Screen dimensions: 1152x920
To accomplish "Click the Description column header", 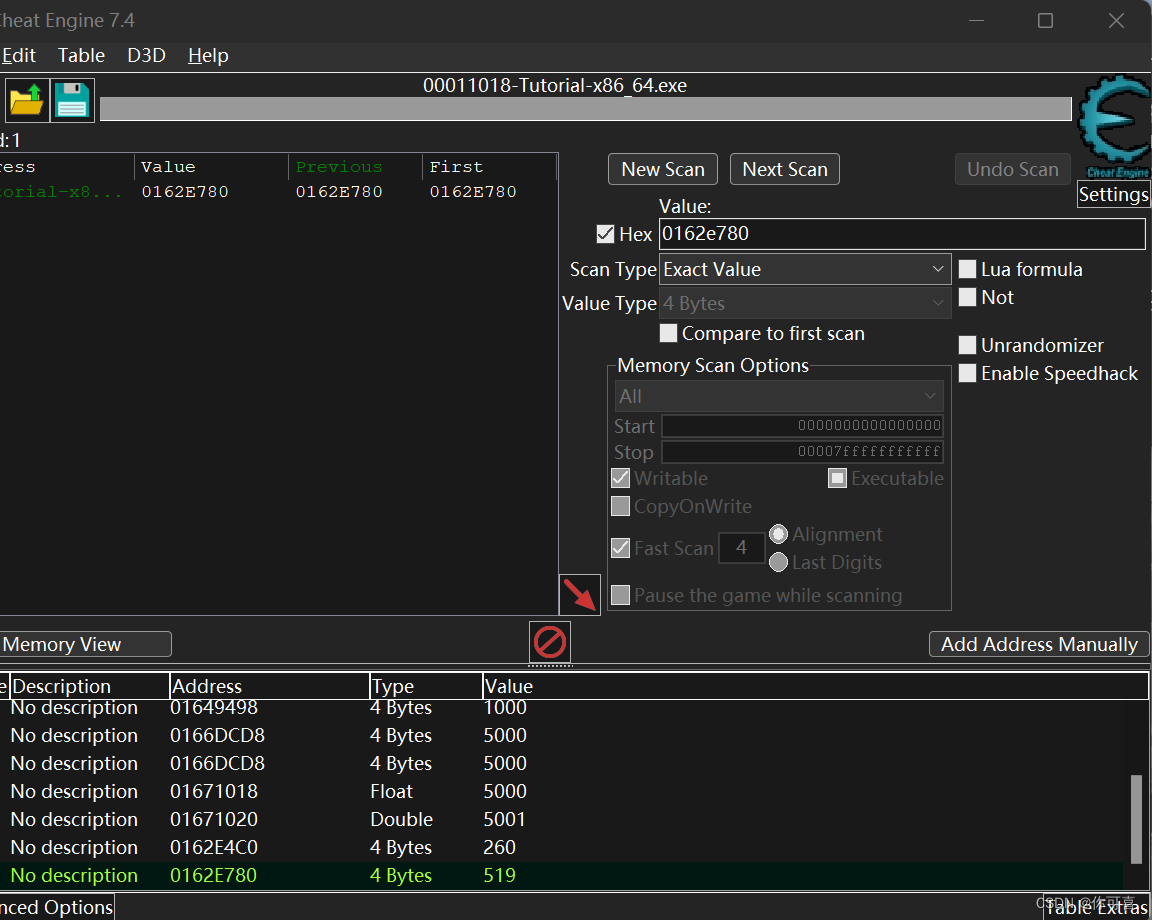I will point(89,686).
